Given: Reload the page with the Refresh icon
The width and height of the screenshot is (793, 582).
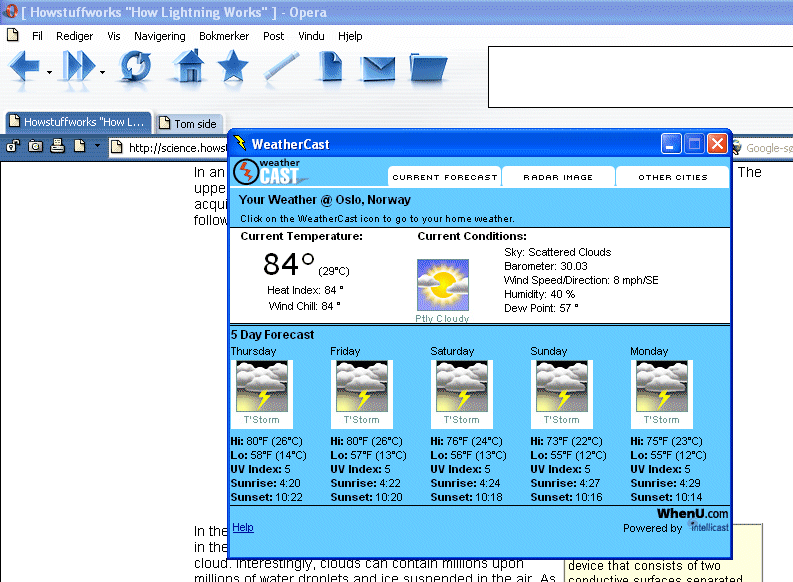Looking at the screenshot, I should tap(135, 66).
